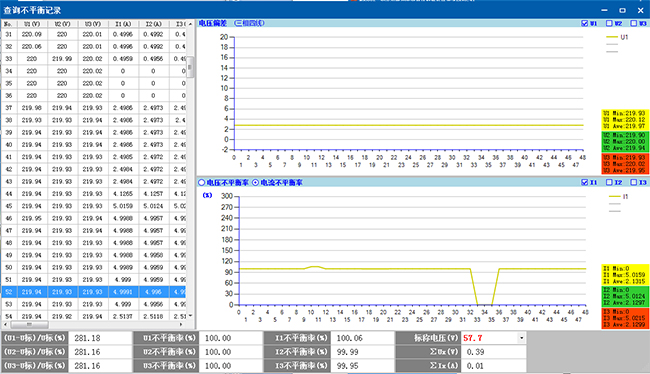This screenshot has height=374, width=650.
Task: Uncheck the U1 voltage curve checkbox
Action: pyautogui.click(x=585, y=23)
